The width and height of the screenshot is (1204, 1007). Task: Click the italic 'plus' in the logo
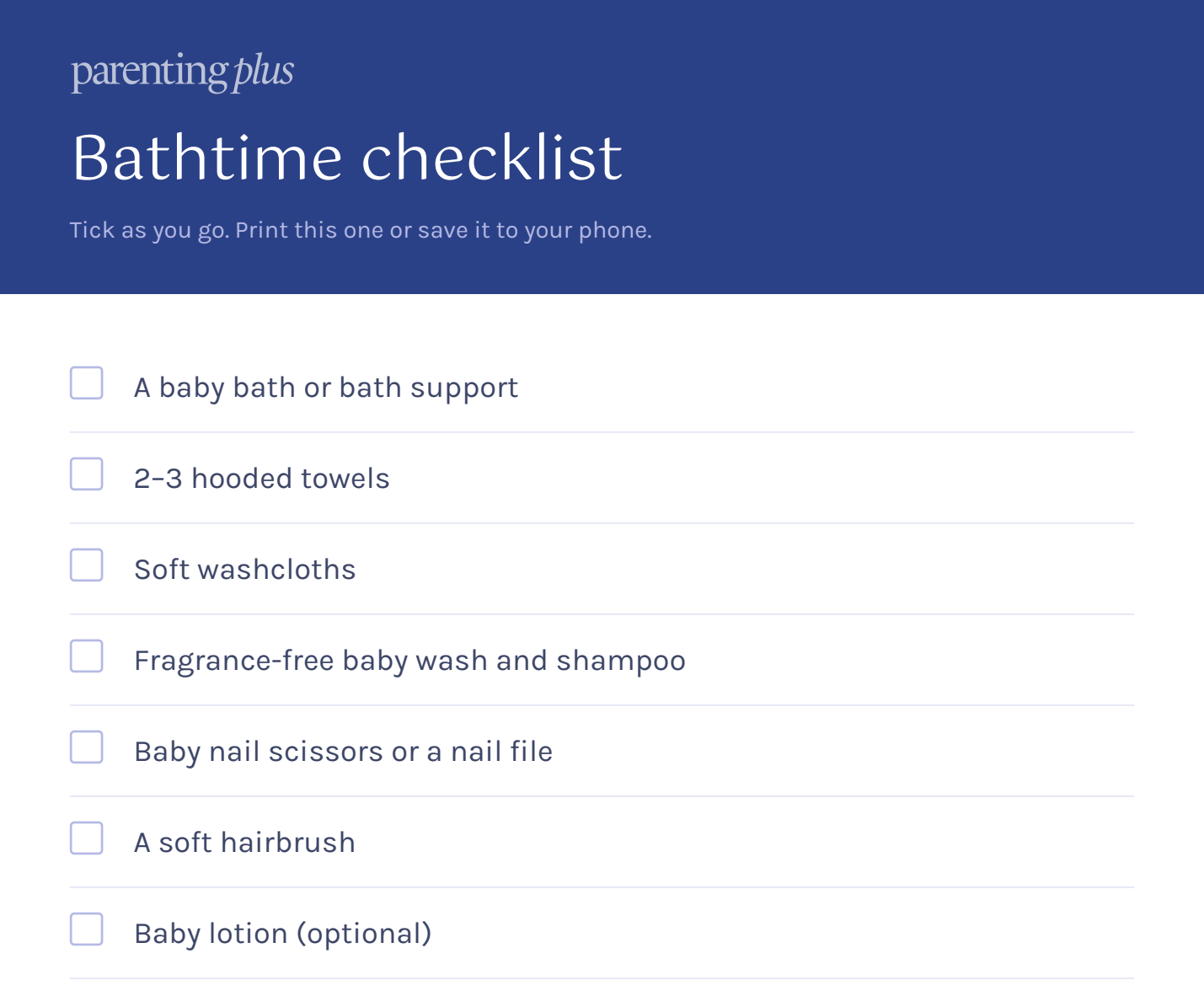(264, 72)
